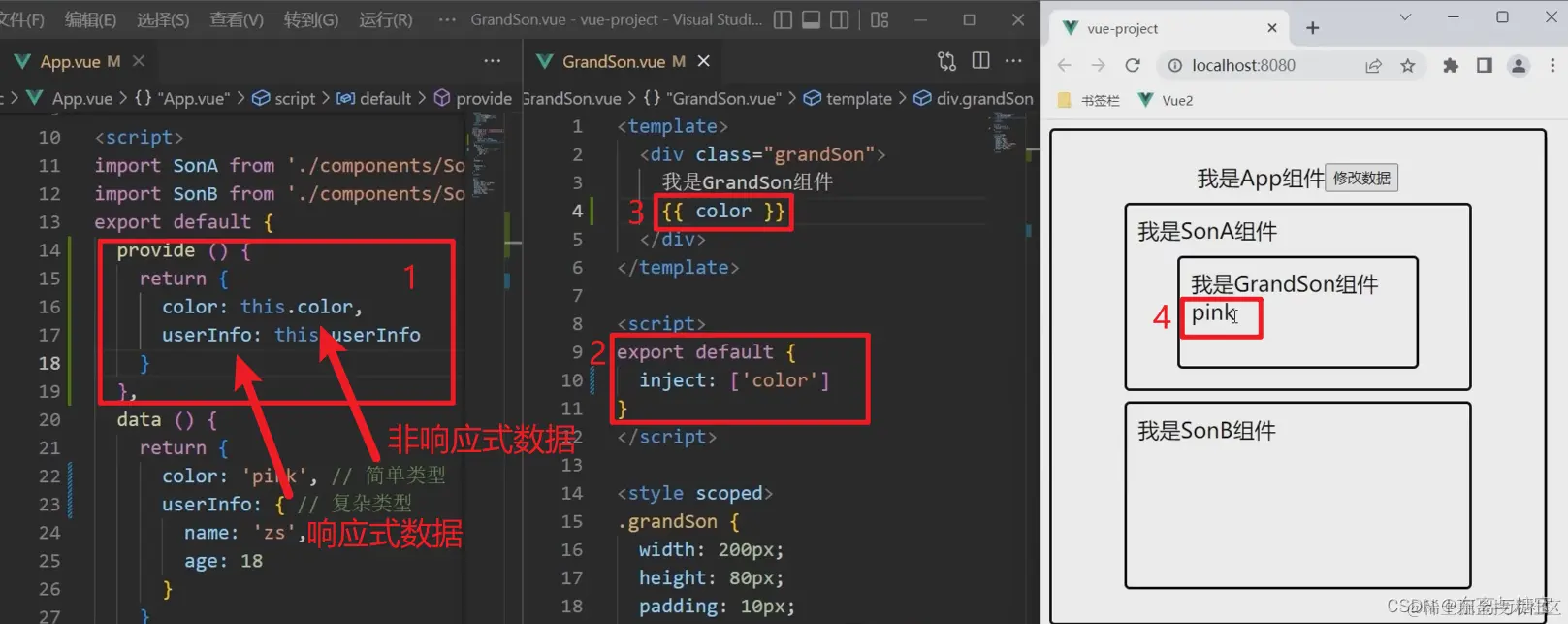1568x624 pixels.
Task: Select "GrandSon.vue" braces breadcrumb in right editor
Action: point(712,98)
